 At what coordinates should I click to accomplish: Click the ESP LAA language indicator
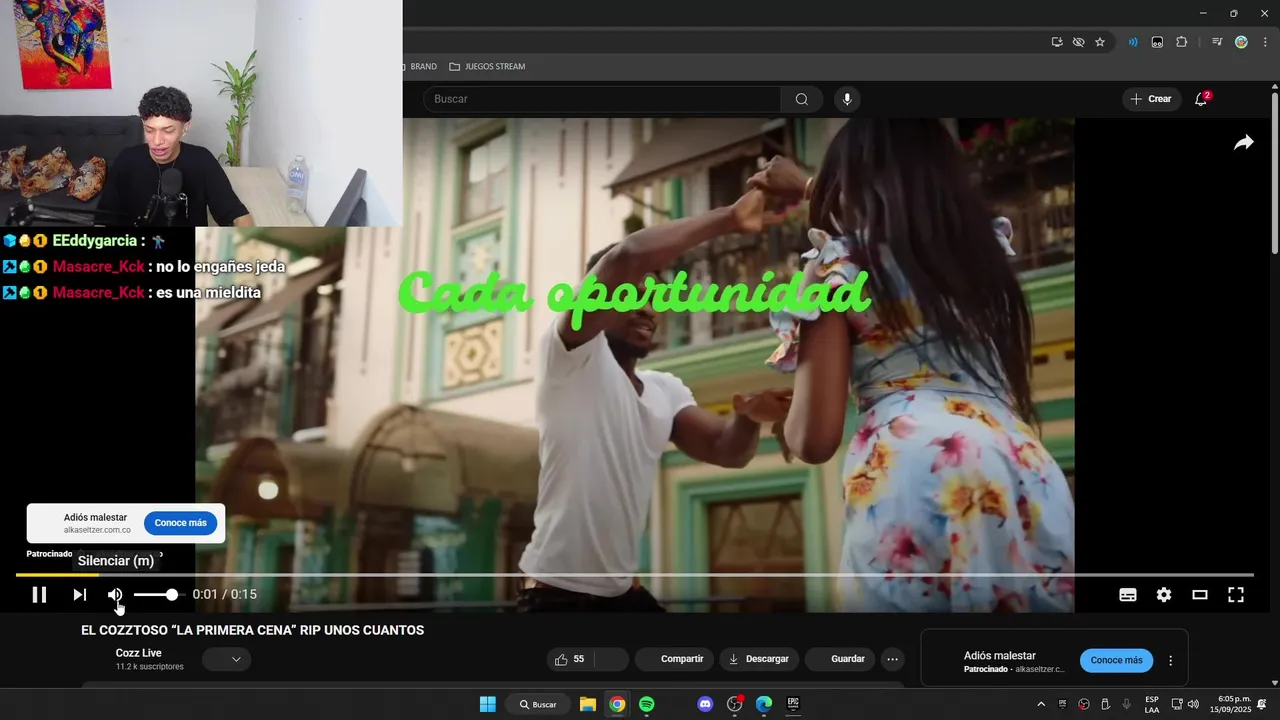click(x=1152, y=704)
